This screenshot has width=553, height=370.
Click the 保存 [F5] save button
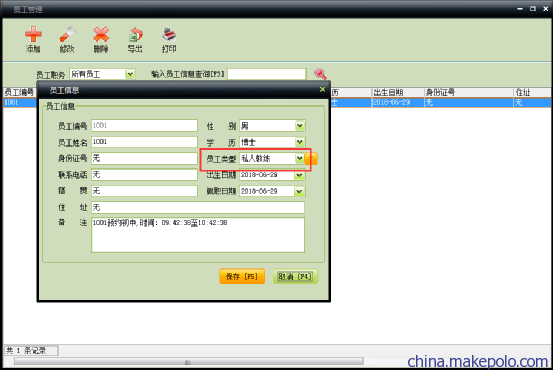(242, 277)
